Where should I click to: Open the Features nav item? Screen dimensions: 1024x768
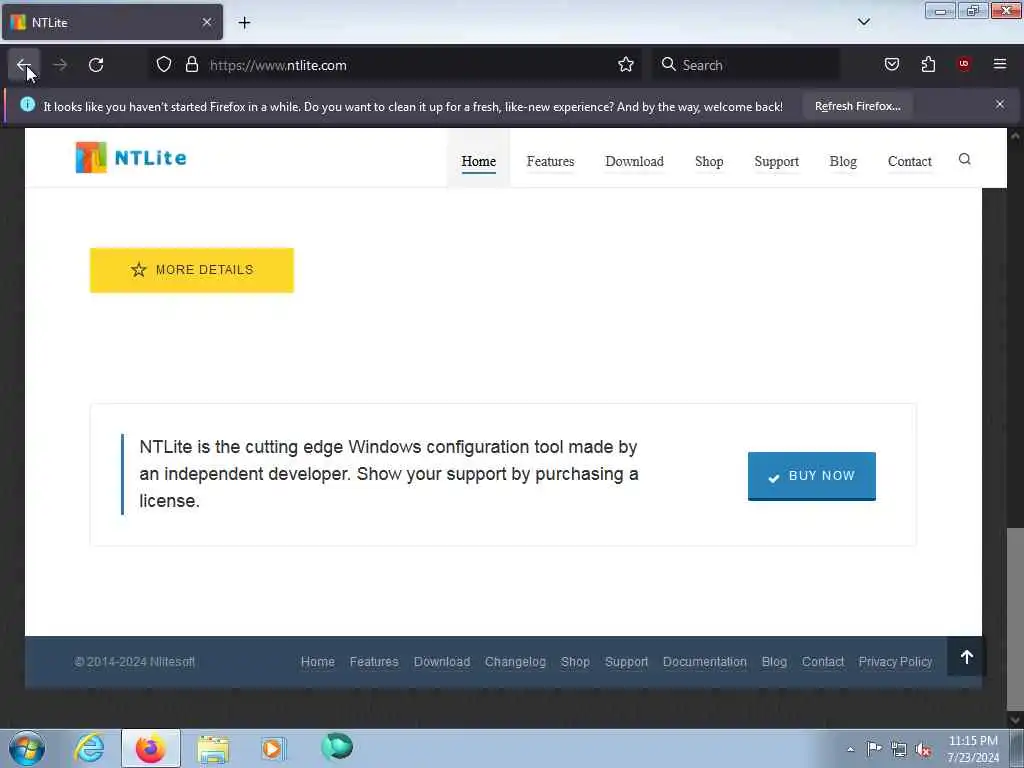pos(551,161)
